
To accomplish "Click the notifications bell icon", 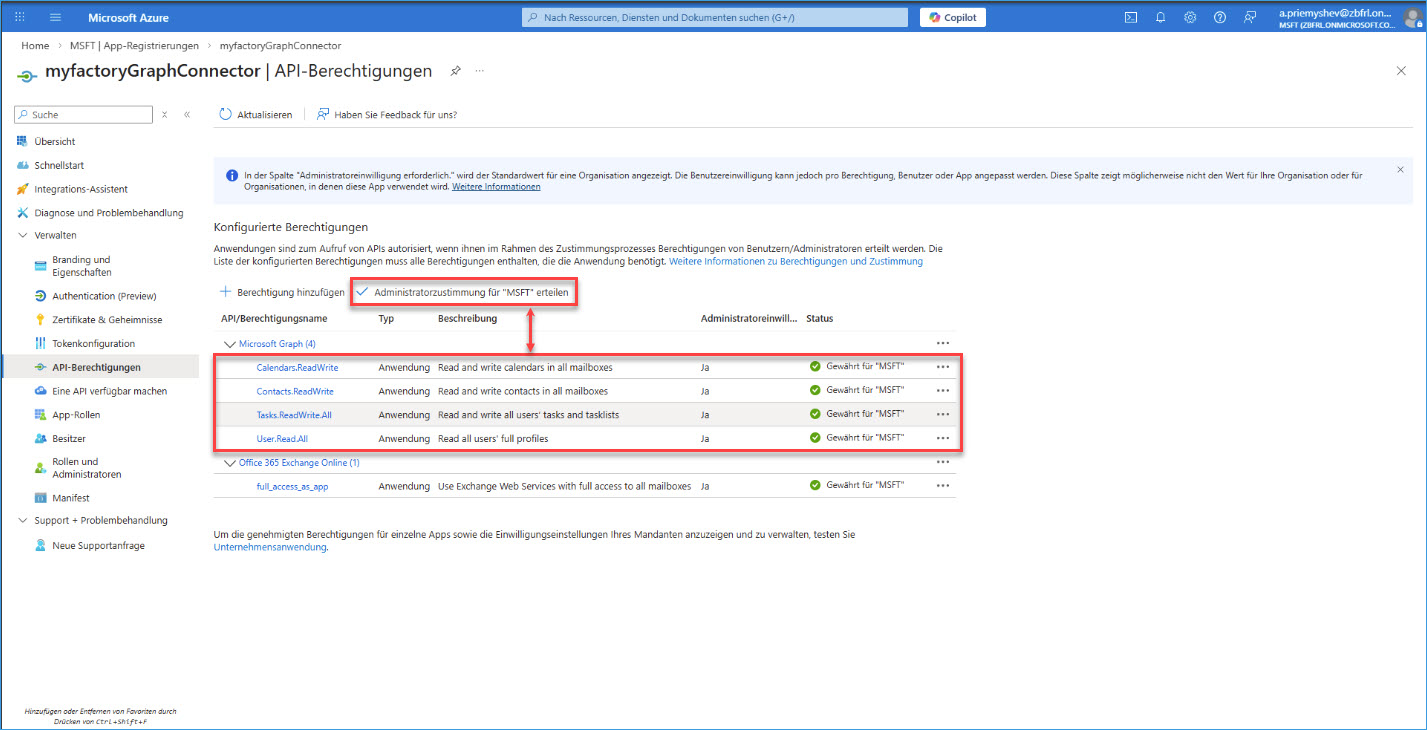I will tap(1160, 18).
